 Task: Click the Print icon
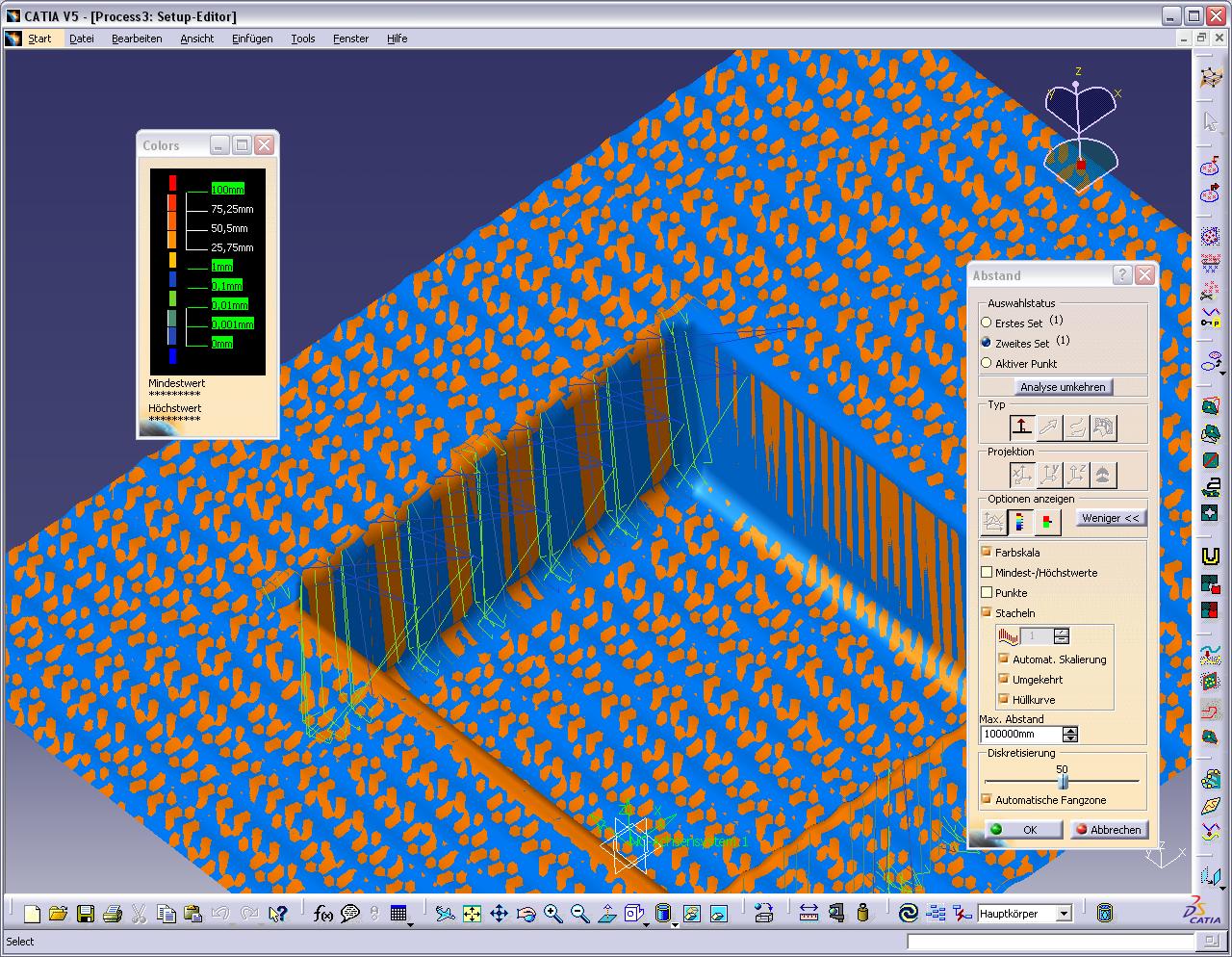tap(112, 914)
